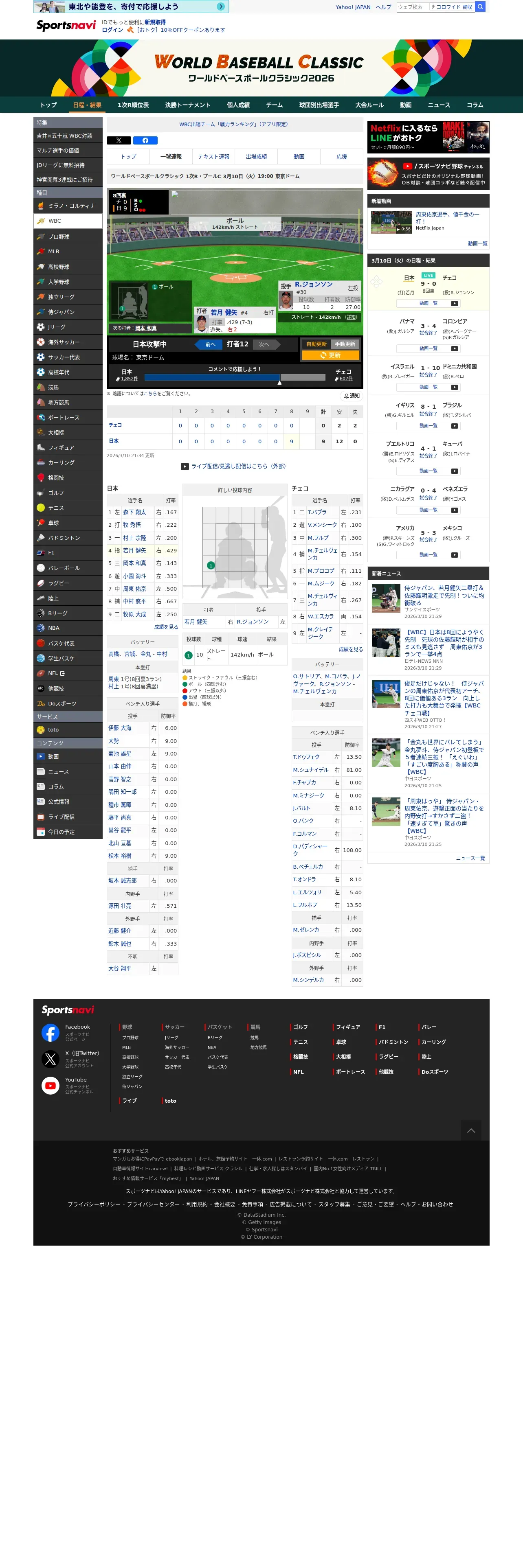The image size is (523, 1568).
Task: Open batter 若月 健矢 profile name link
Action: coord(224,312)
